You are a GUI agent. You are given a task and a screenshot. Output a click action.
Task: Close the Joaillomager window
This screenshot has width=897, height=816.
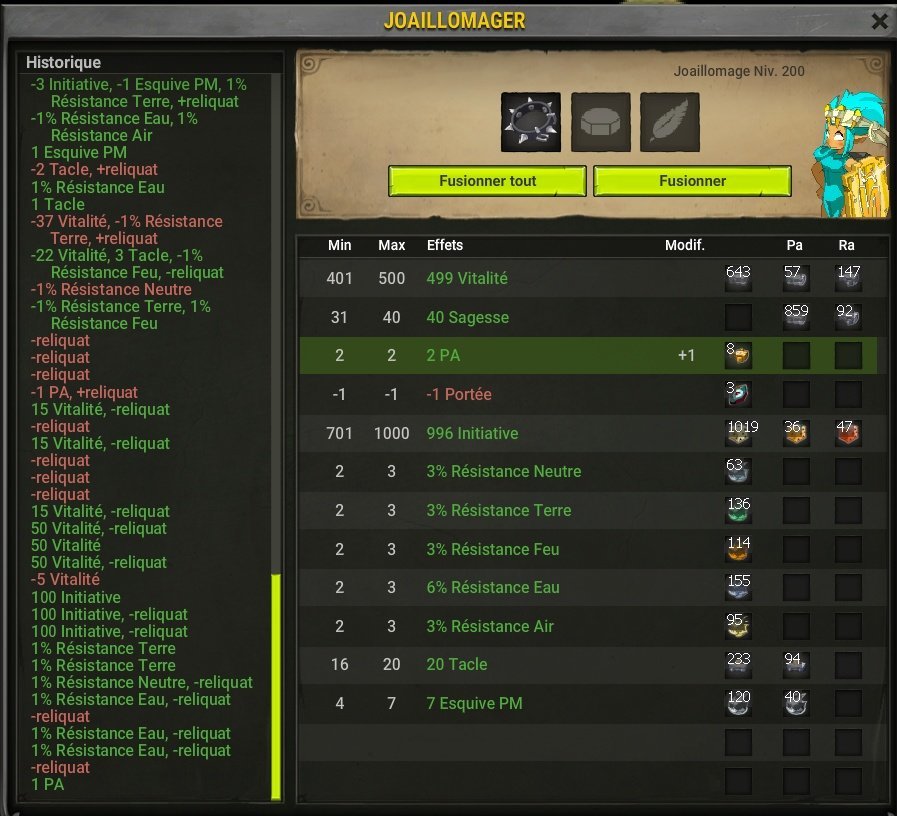tap(879, 22)
